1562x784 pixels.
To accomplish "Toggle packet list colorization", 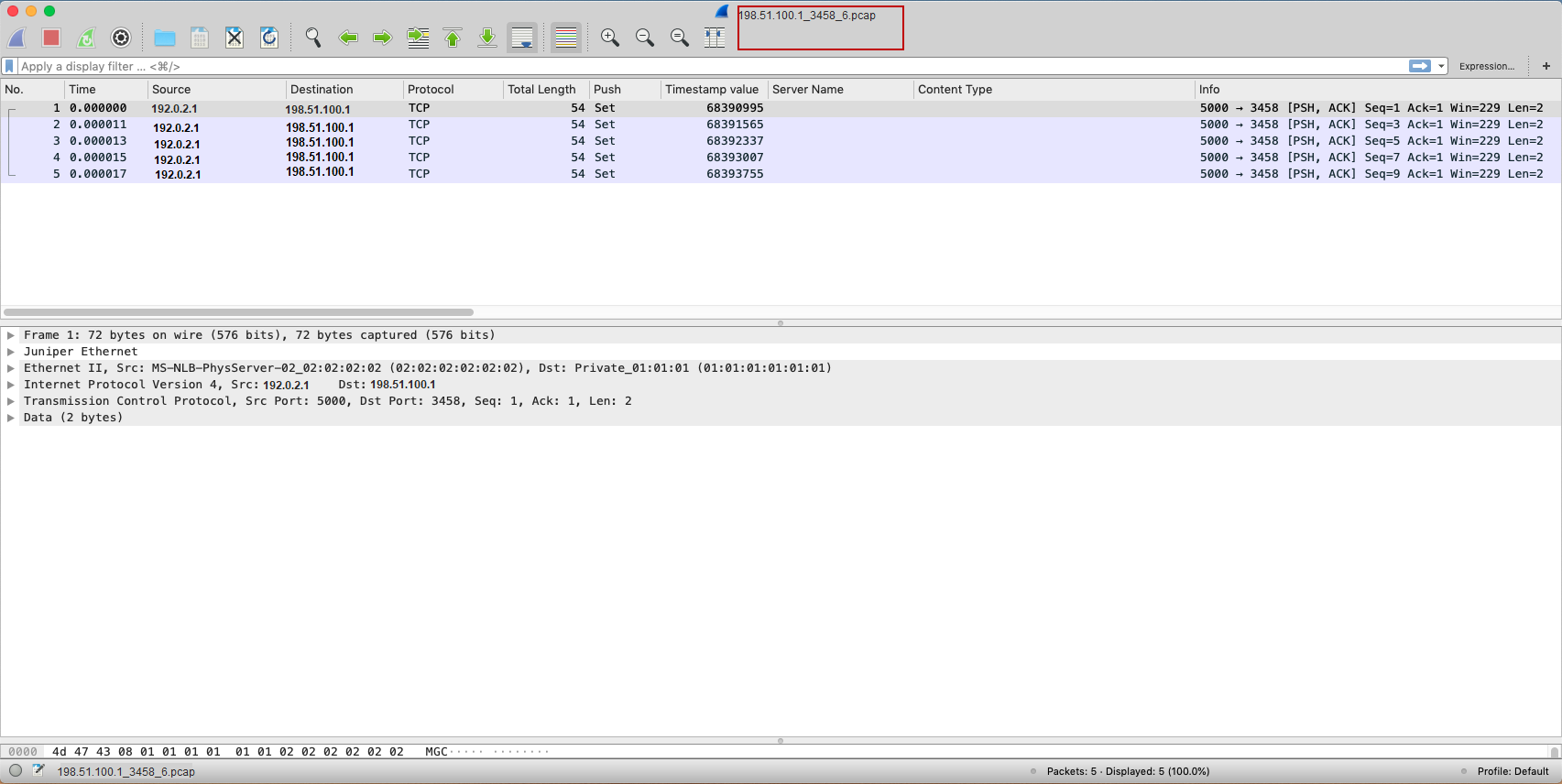I will (566, 38).
